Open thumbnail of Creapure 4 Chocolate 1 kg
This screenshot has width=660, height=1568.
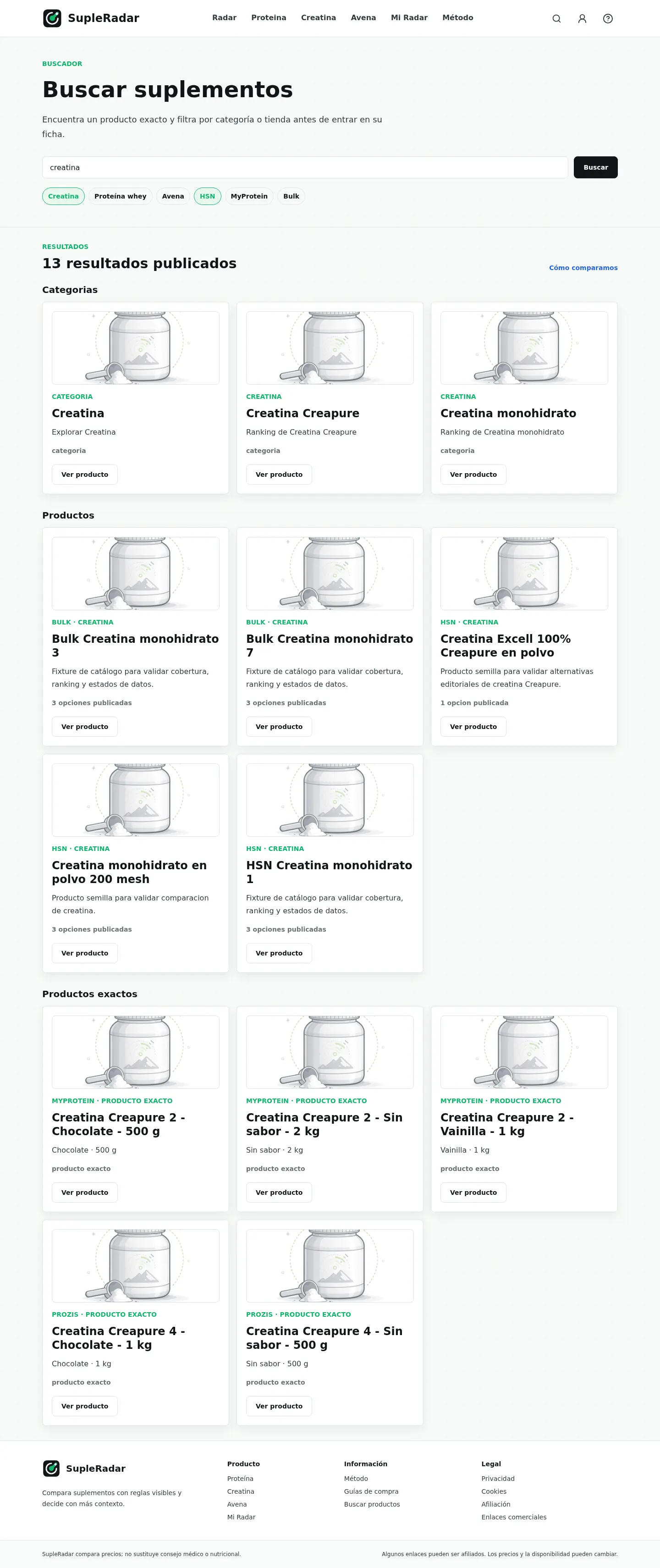point(136,1265)
